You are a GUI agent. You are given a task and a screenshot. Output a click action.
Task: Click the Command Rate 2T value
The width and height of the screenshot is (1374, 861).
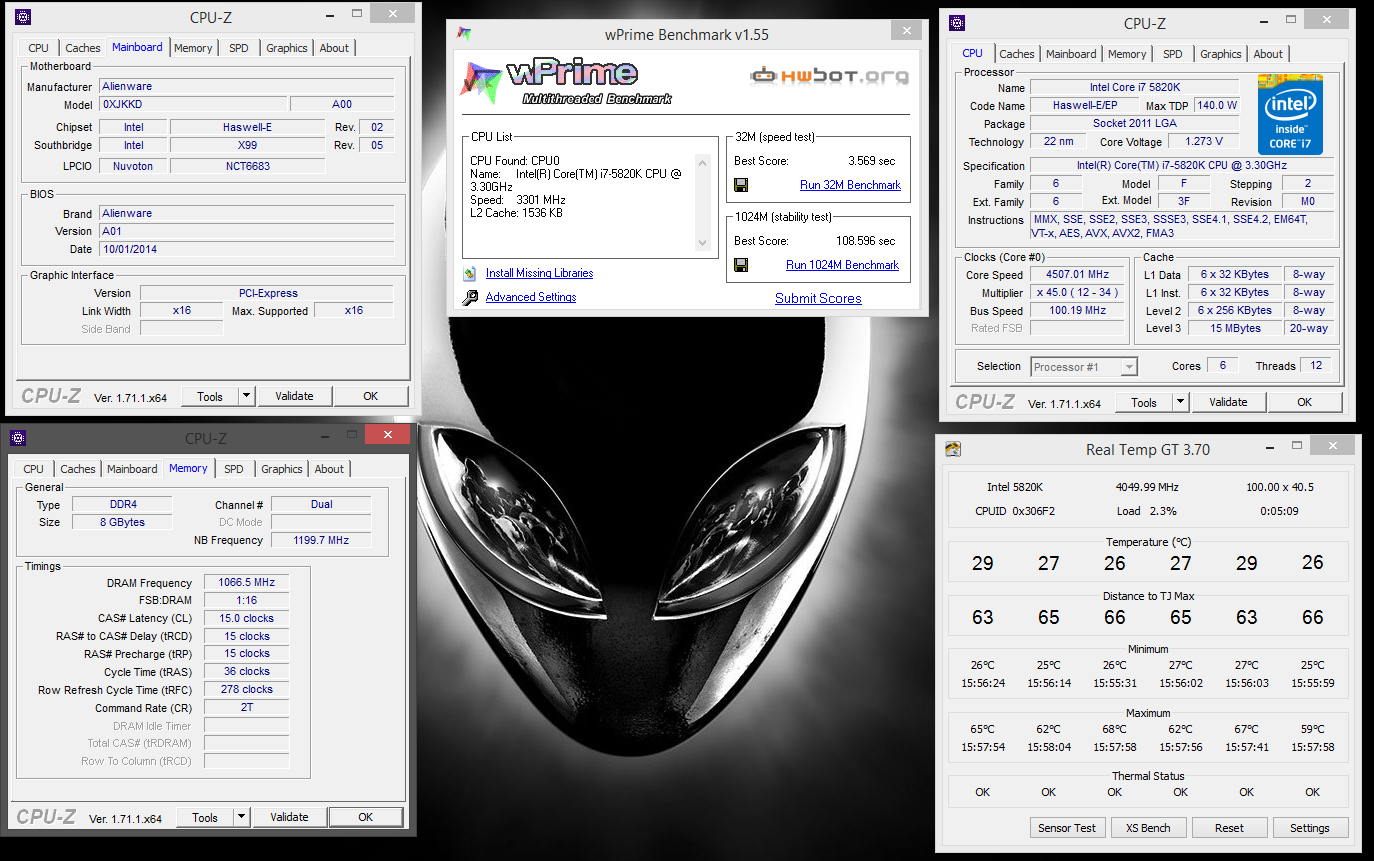[246, 708]
